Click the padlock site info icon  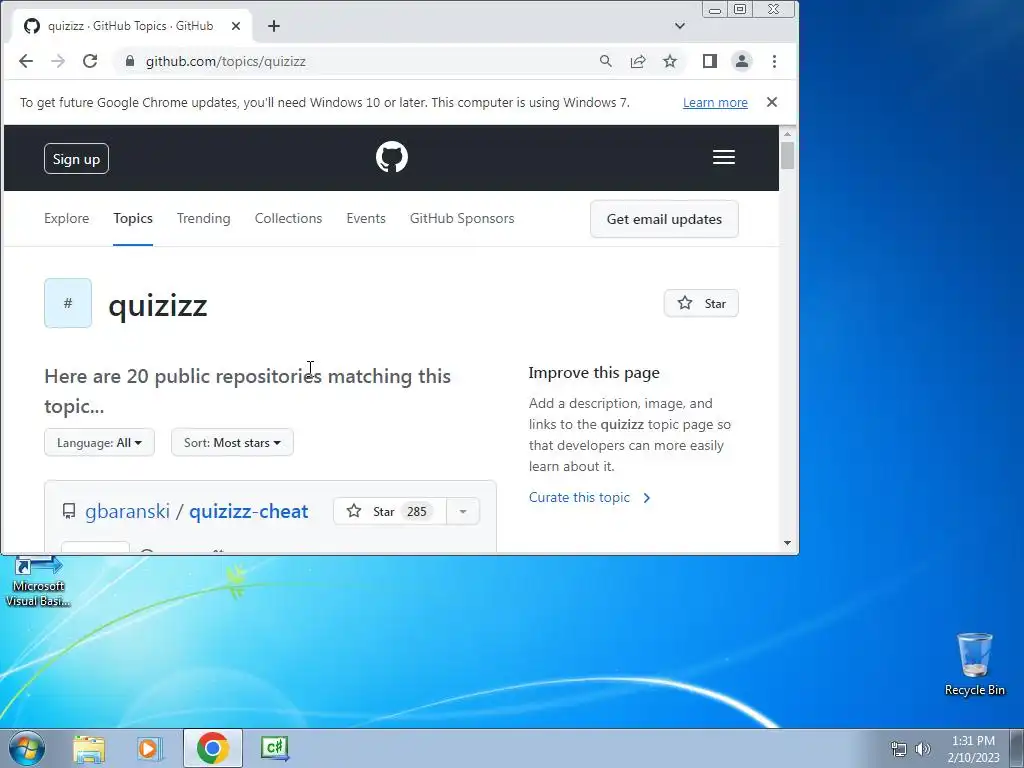[130, 61]
